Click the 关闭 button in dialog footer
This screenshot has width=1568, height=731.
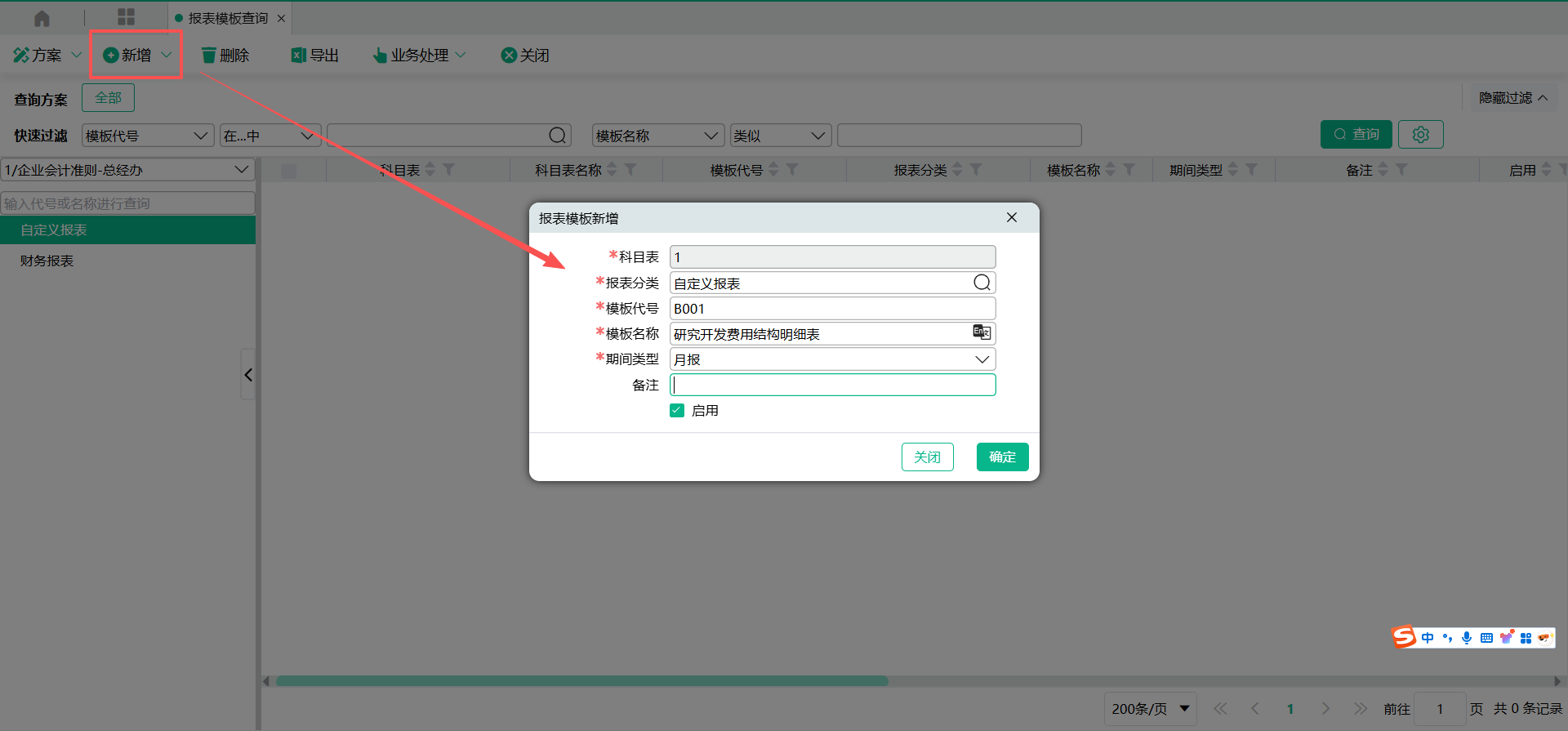[x=927, y=457]
